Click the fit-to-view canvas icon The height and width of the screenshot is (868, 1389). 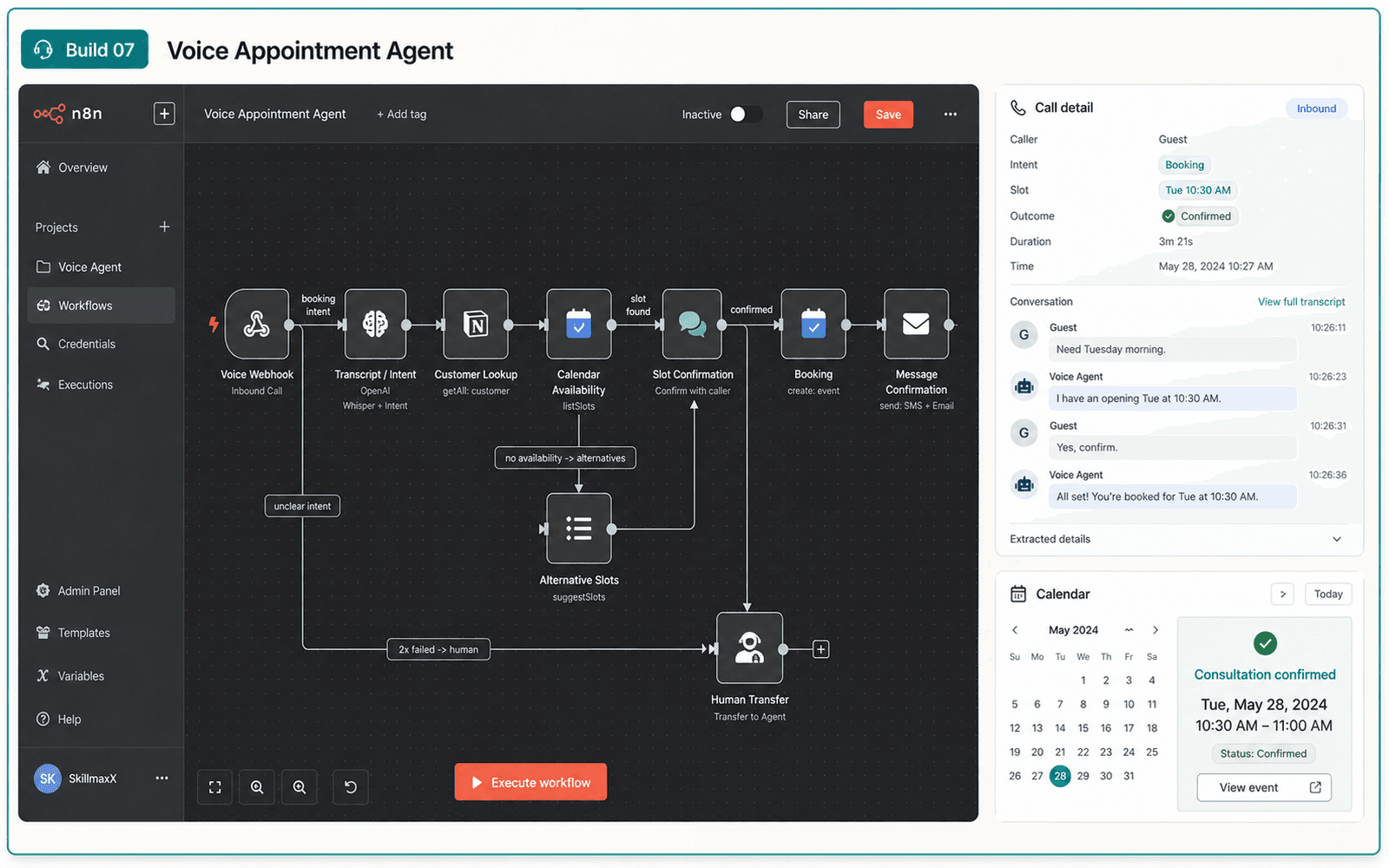214,787
